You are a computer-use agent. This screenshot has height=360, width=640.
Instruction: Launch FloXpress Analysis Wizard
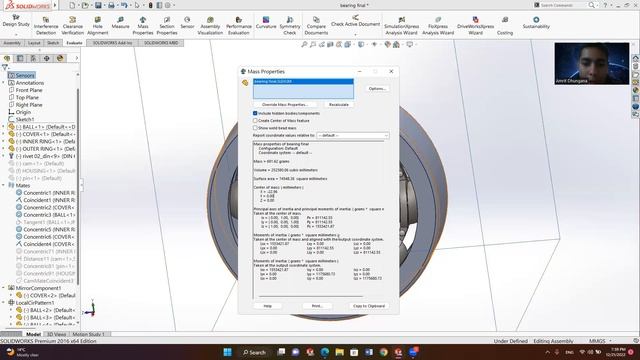[x=438, y=26]
